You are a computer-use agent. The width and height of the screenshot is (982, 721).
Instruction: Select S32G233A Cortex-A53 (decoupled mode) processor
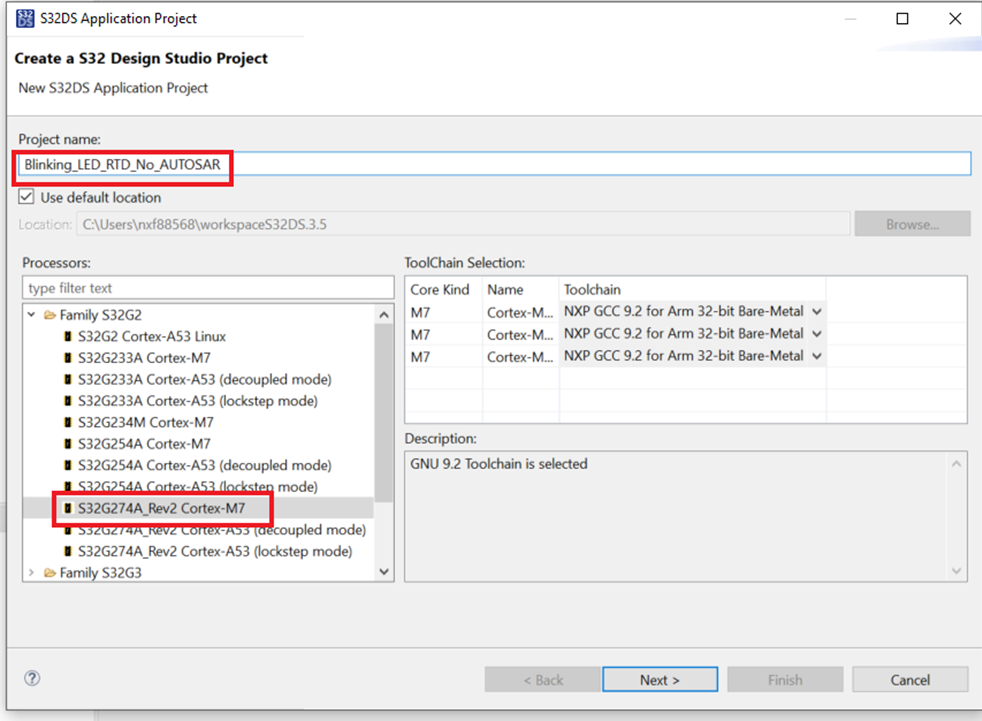click(204, 379)
